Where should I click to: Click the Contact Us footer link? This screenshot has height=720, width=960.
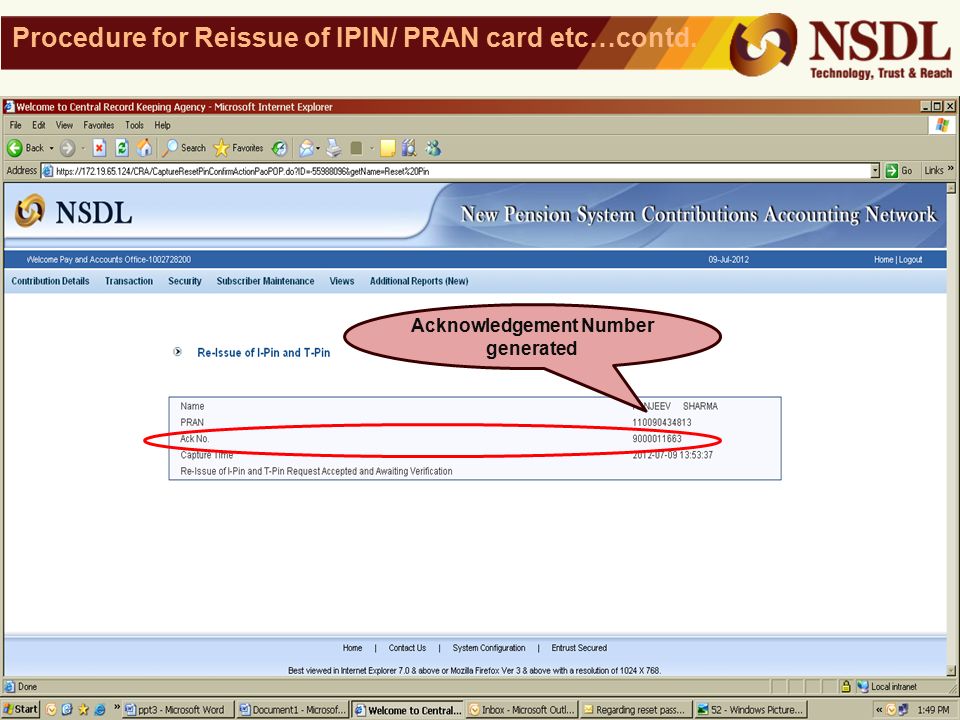click(x=407, y=648)
